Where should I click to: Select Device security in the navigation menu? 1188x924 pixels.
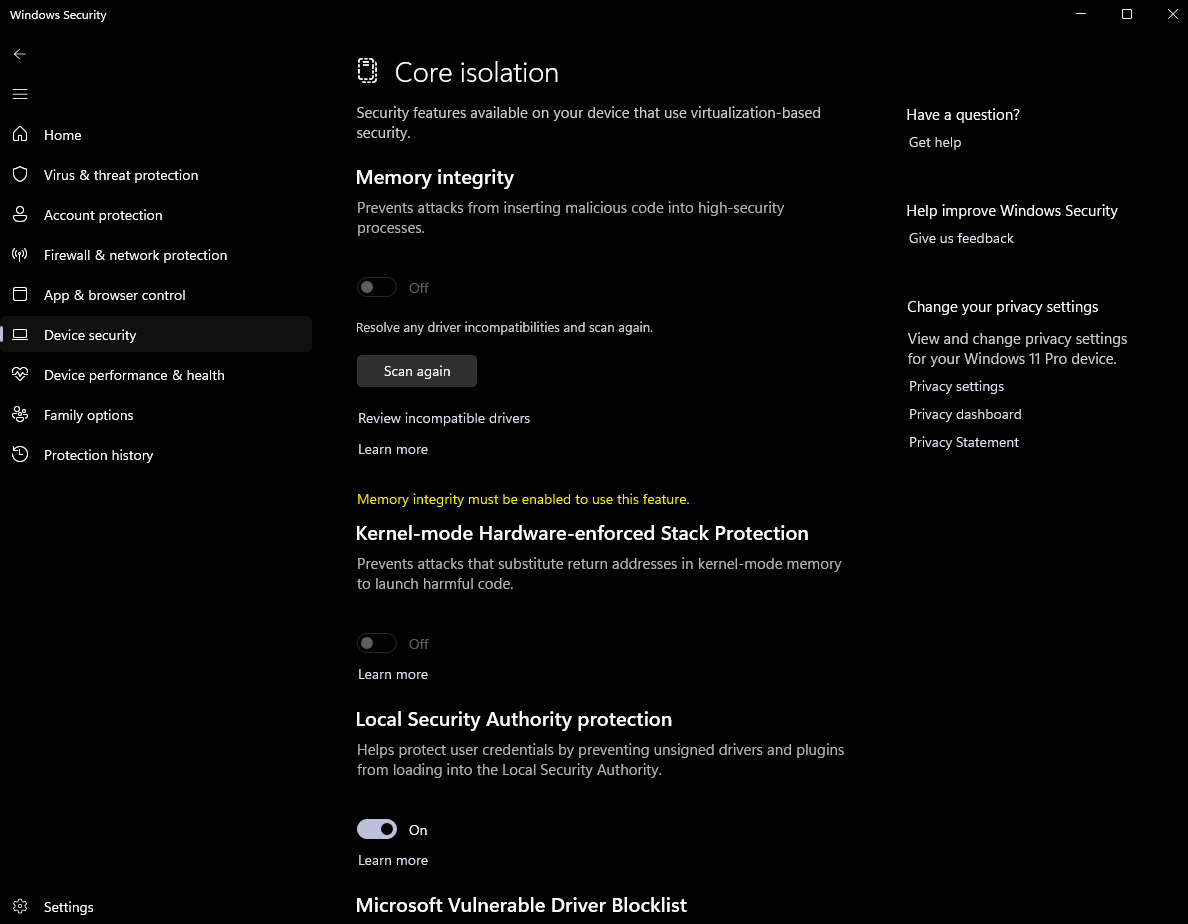pyautogui.click(x=91, y=334)
